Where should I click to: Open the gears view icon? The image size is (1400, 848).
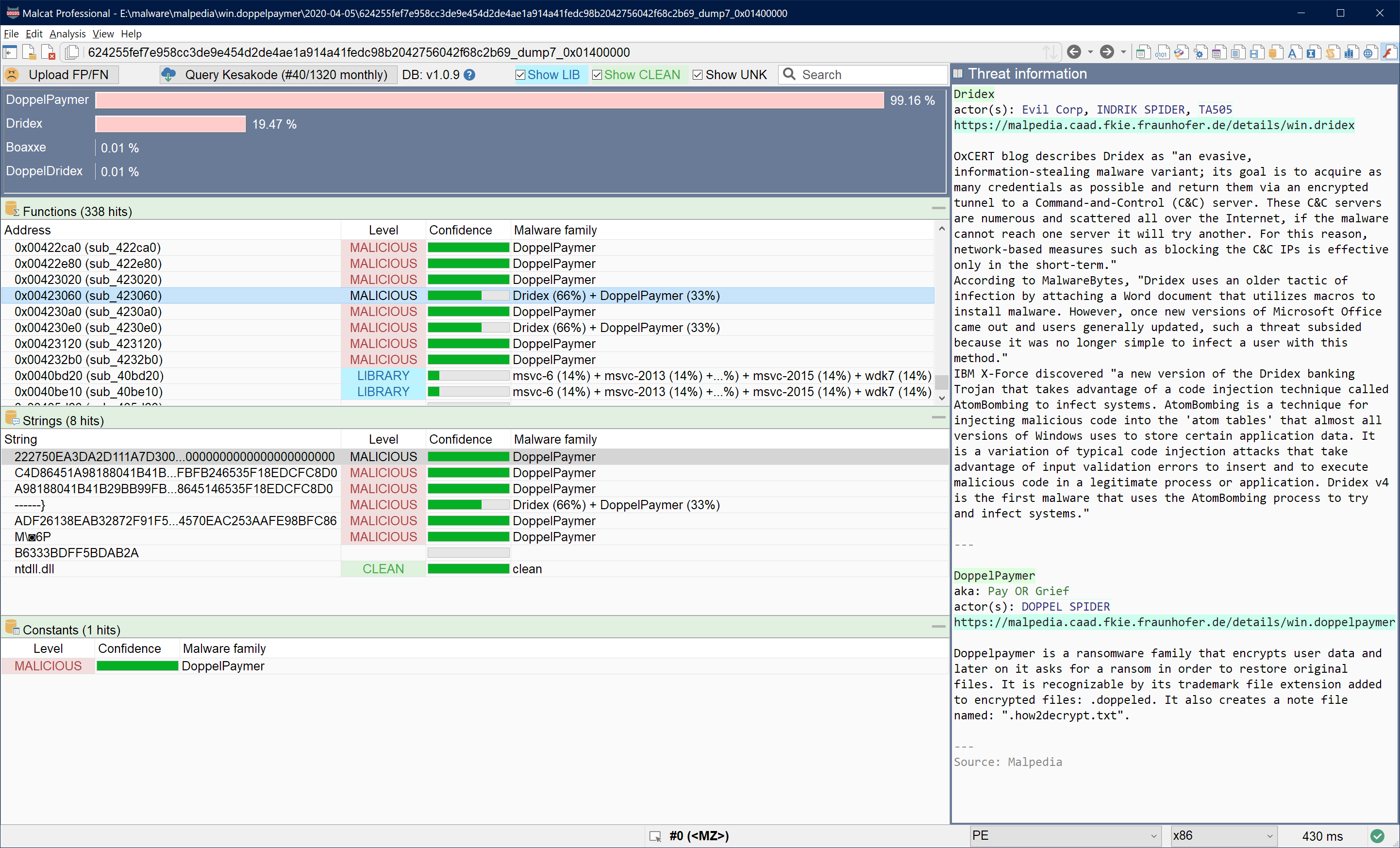[x=1200, y=53]
